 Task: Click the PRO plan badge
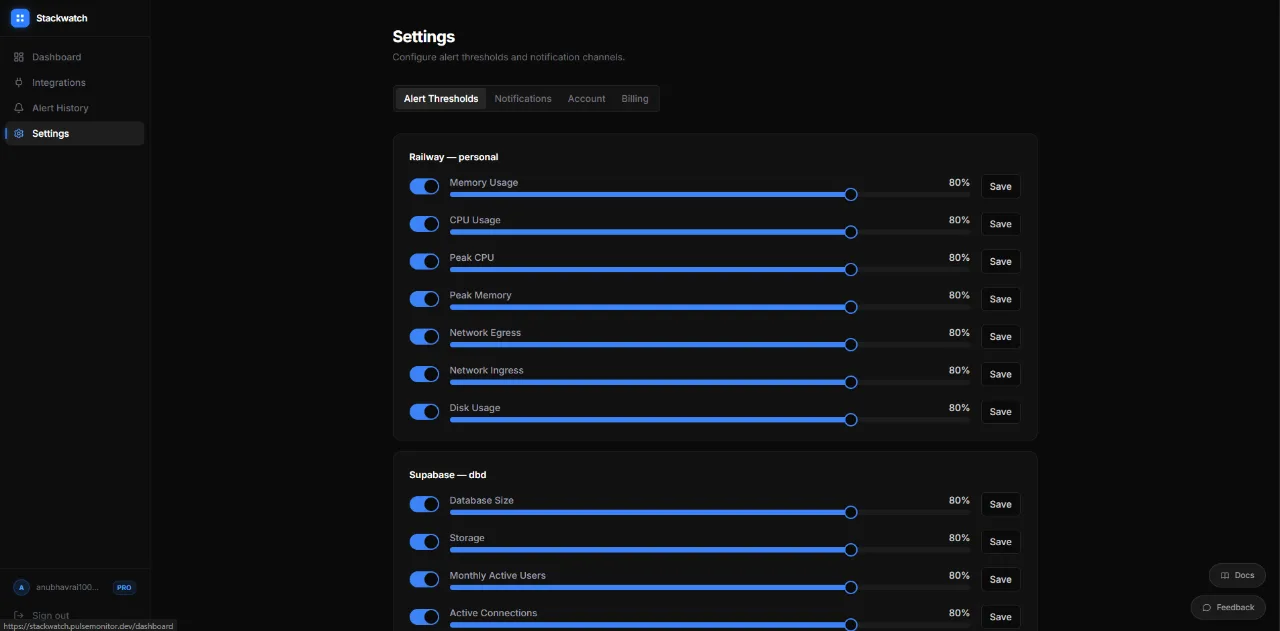tap(124, 588)
